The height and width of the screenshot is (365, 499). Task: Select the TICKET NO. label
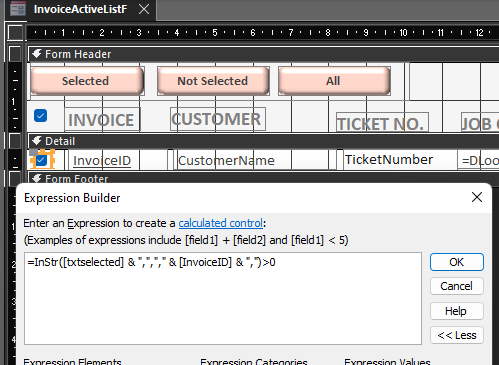tap(382, 122)
